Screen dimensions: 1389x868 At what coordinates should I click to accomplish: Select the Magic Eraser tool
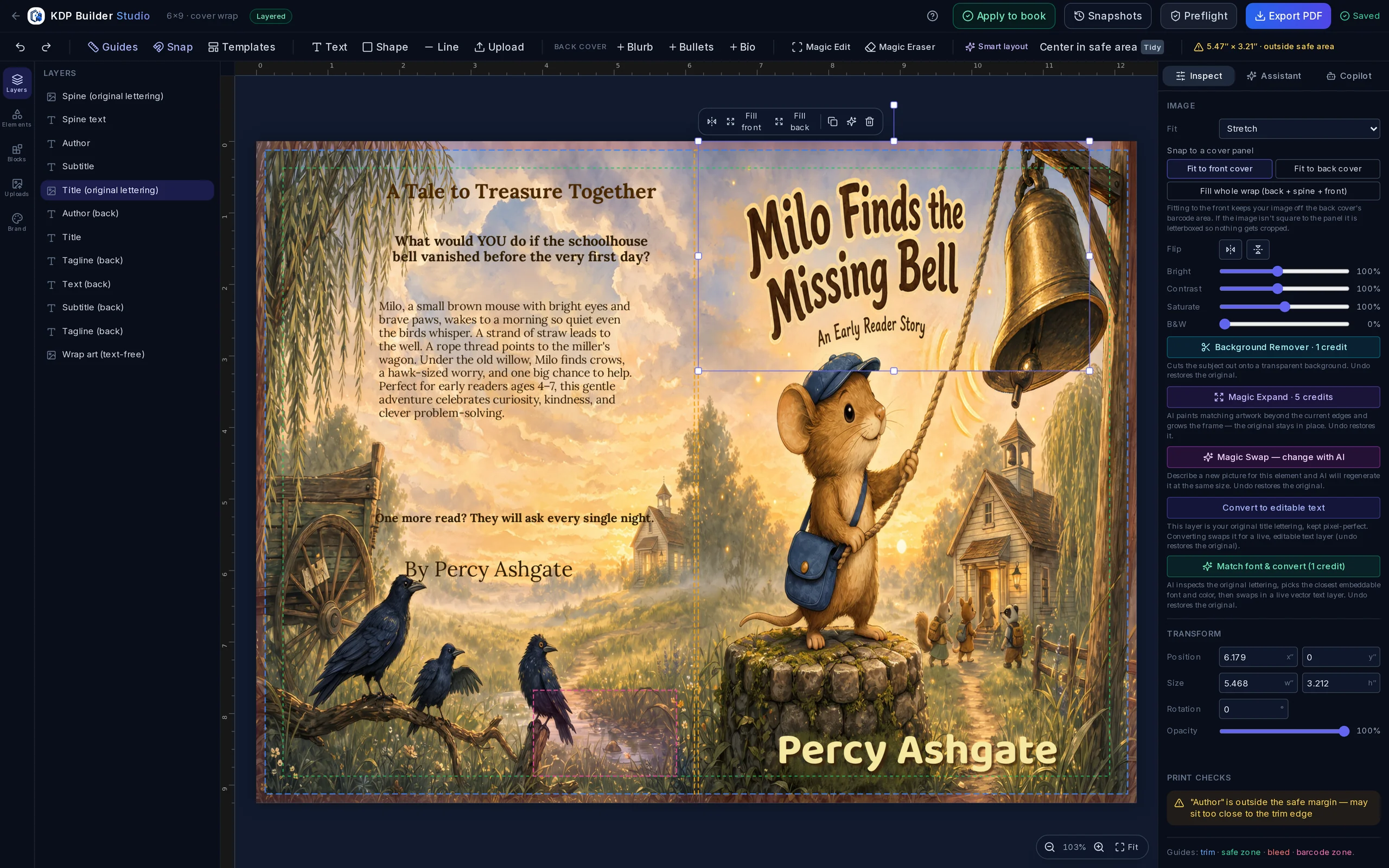900,47
